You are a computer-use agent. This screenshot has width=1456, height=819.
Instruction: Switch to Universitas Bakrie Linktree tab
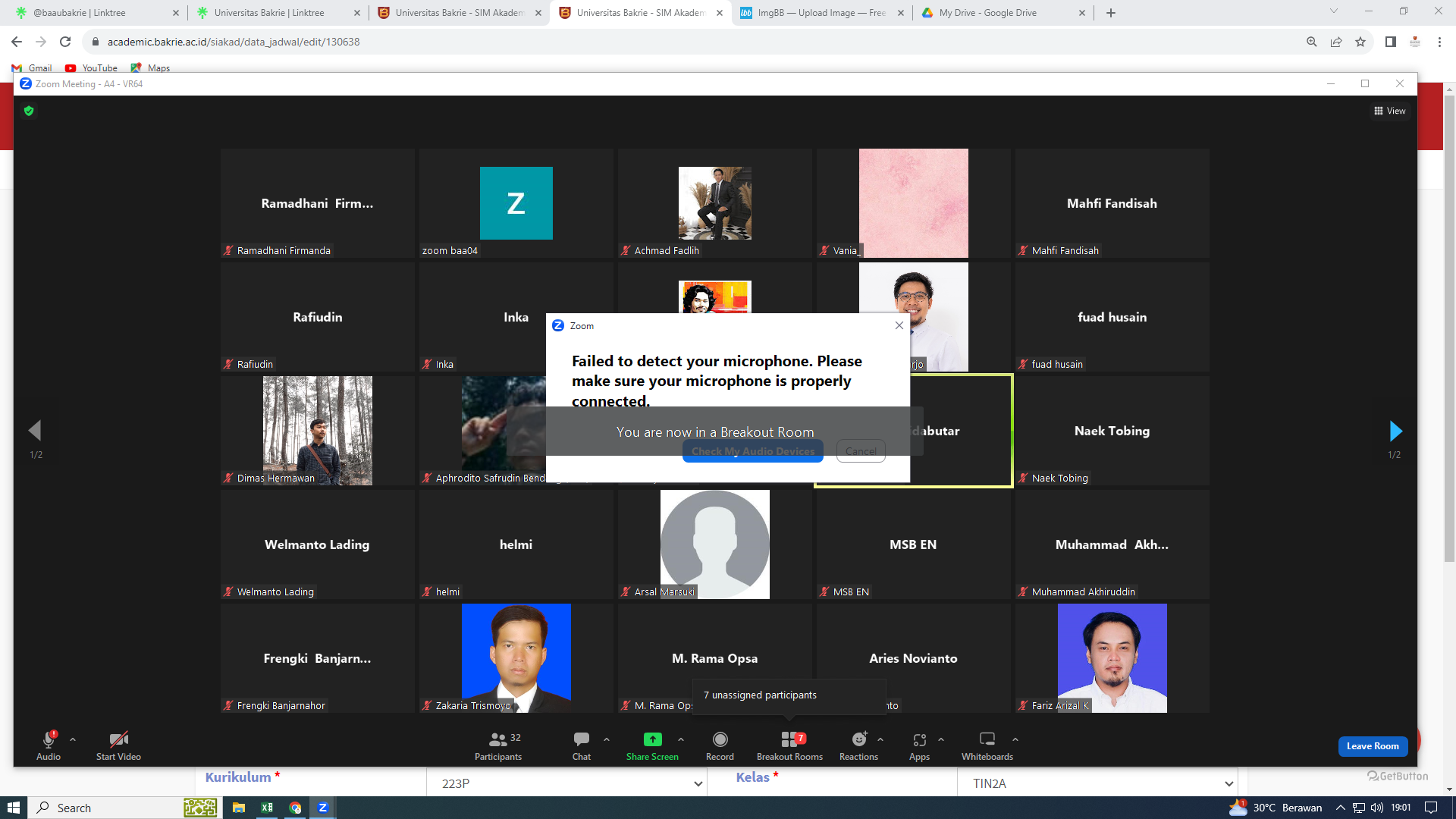[x=278, y=13]
